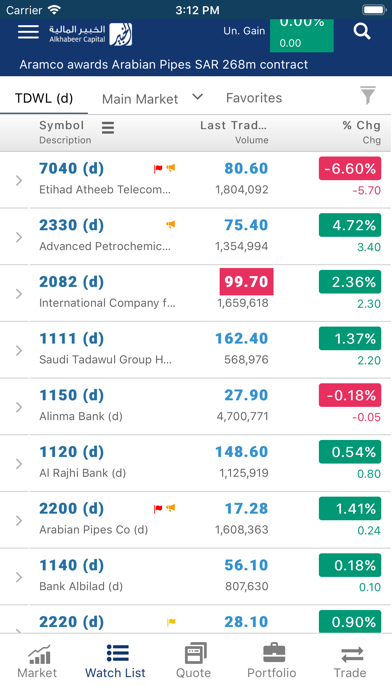Open the Trade arrows icon

(x=352, y=655)
